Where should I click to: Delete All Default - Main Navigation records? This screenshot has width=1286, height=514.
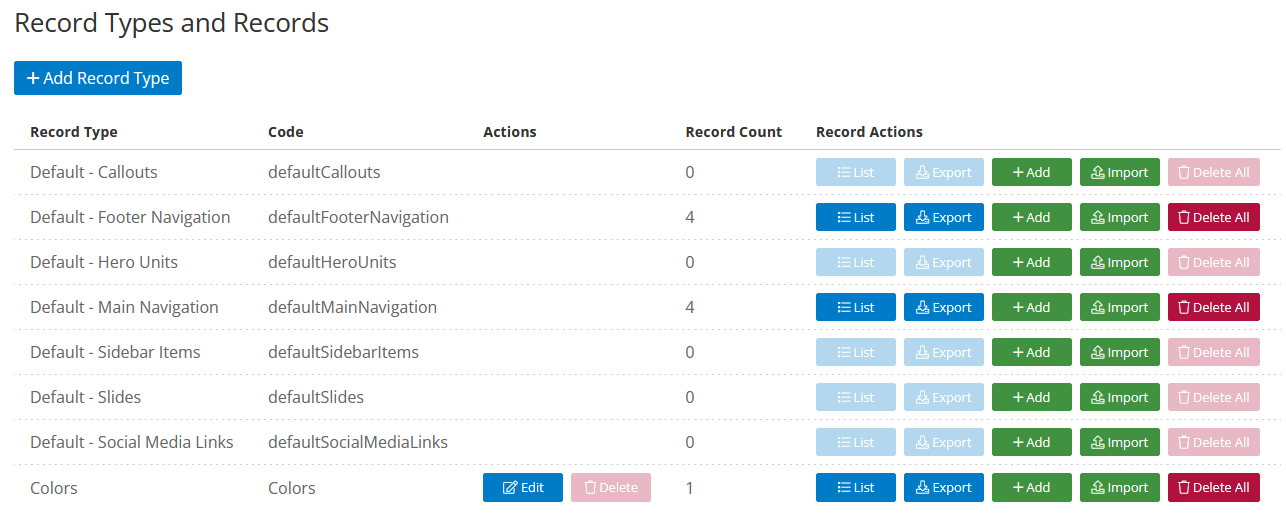(1214, 307)
